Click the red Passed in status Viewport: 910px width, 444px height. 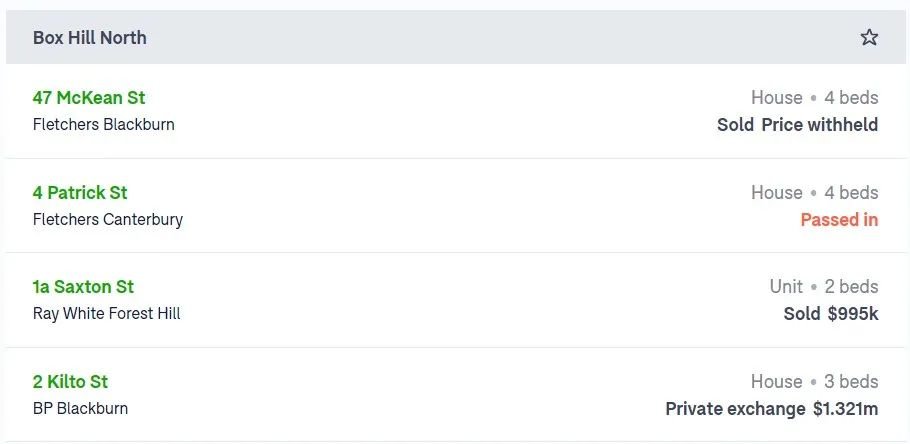pos(839,219)
